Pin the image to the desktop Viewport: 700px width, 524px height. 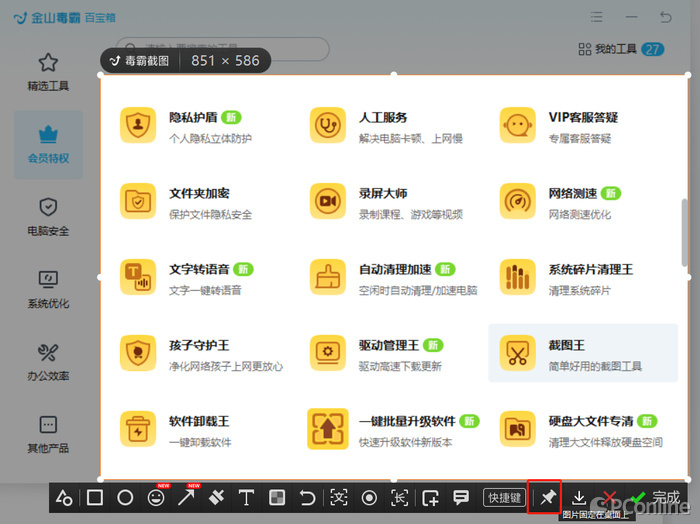548,497
